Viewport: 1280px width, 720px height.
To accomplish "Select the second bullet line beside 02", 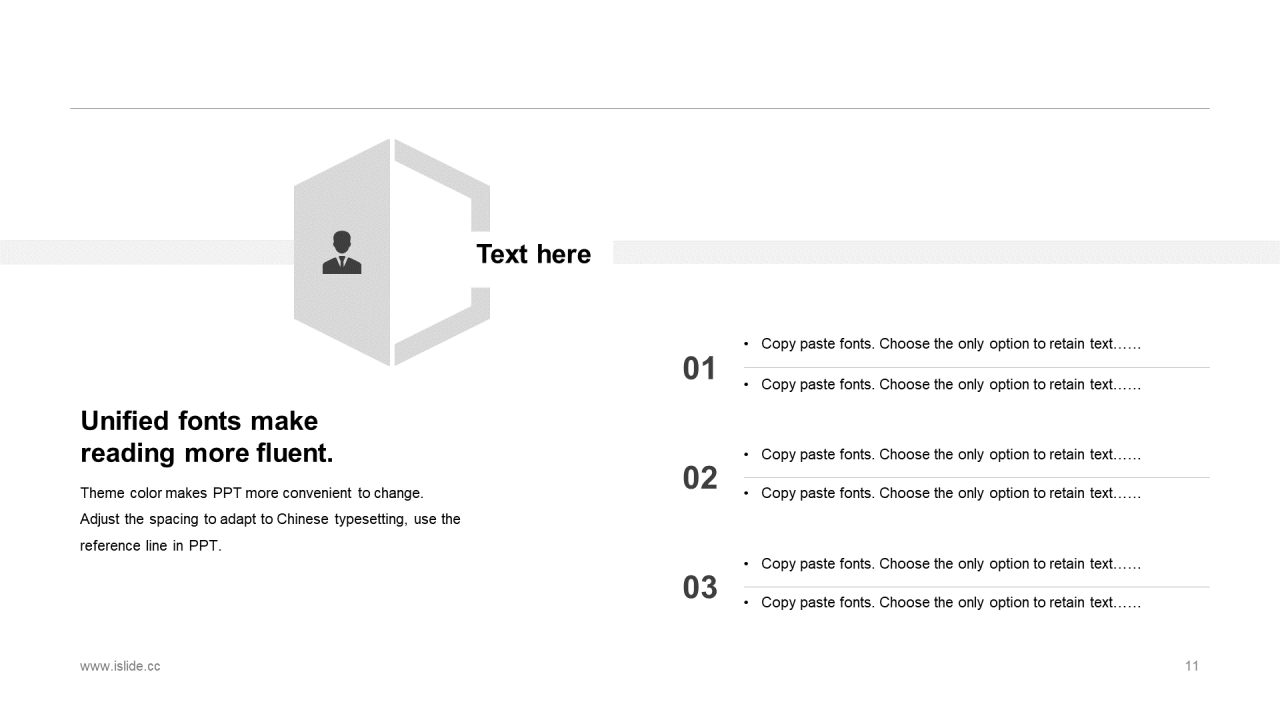I will tap(950, 493).
